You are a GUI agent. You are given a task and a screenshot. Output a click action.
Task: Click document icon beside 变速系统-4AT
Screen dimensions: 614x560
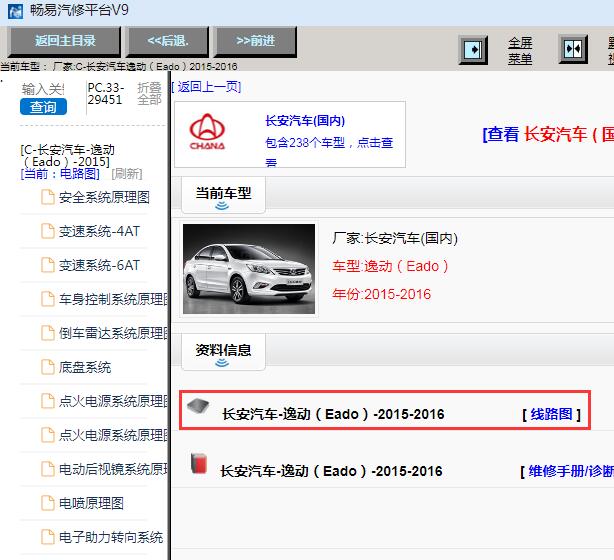(x=48, y=231)
